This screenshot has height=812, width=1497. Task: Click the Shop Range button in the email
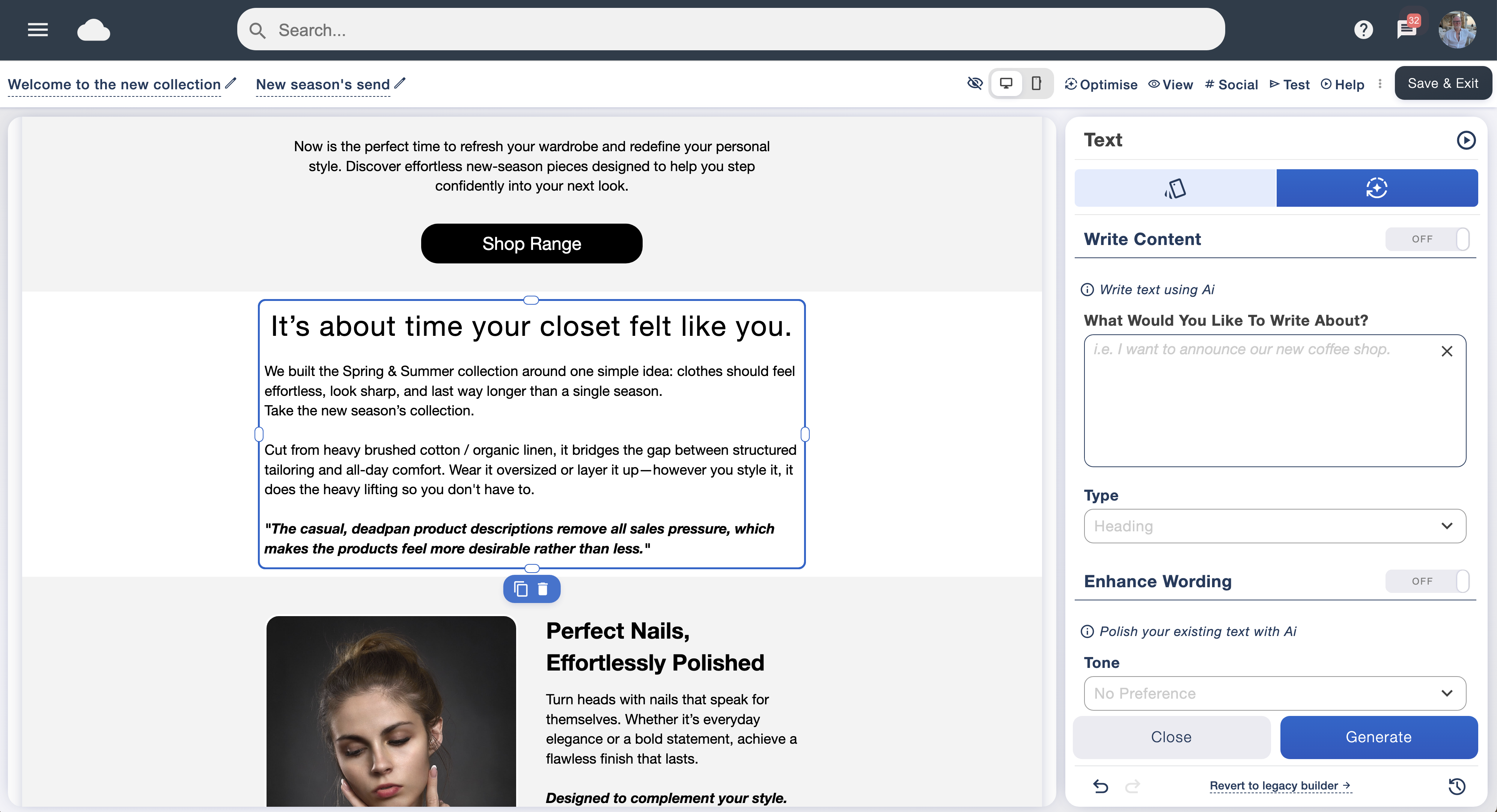click(531, 244)
